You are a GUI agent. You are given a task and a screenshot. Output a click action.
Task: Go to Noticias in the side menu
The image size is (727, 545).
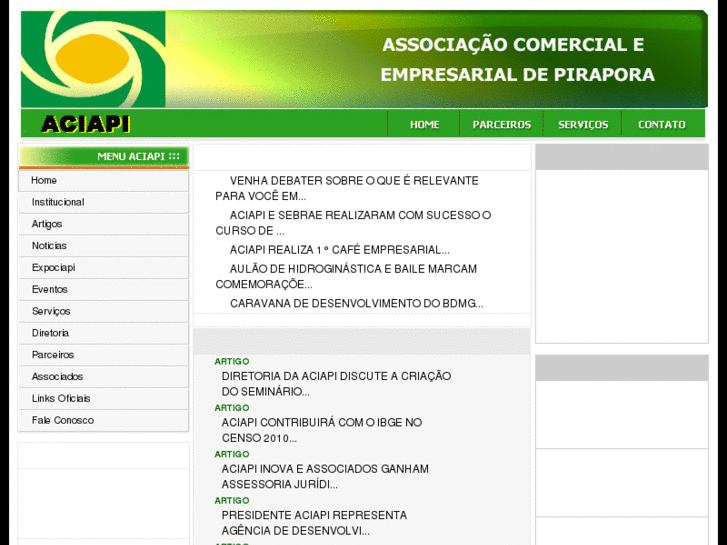pyautogui.click(x=103, y=246)
